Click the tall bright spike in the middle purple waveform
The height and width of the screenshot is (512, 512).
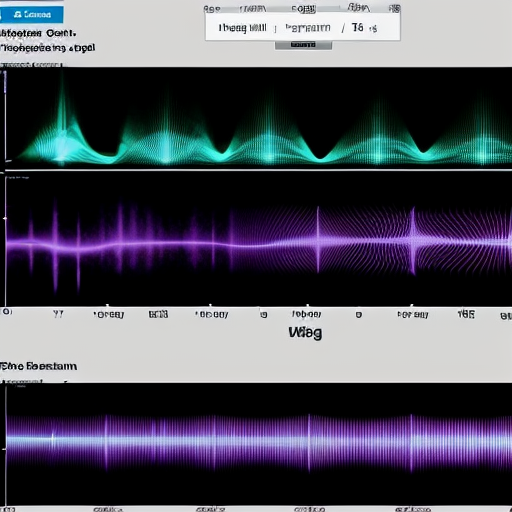point(318,239)
